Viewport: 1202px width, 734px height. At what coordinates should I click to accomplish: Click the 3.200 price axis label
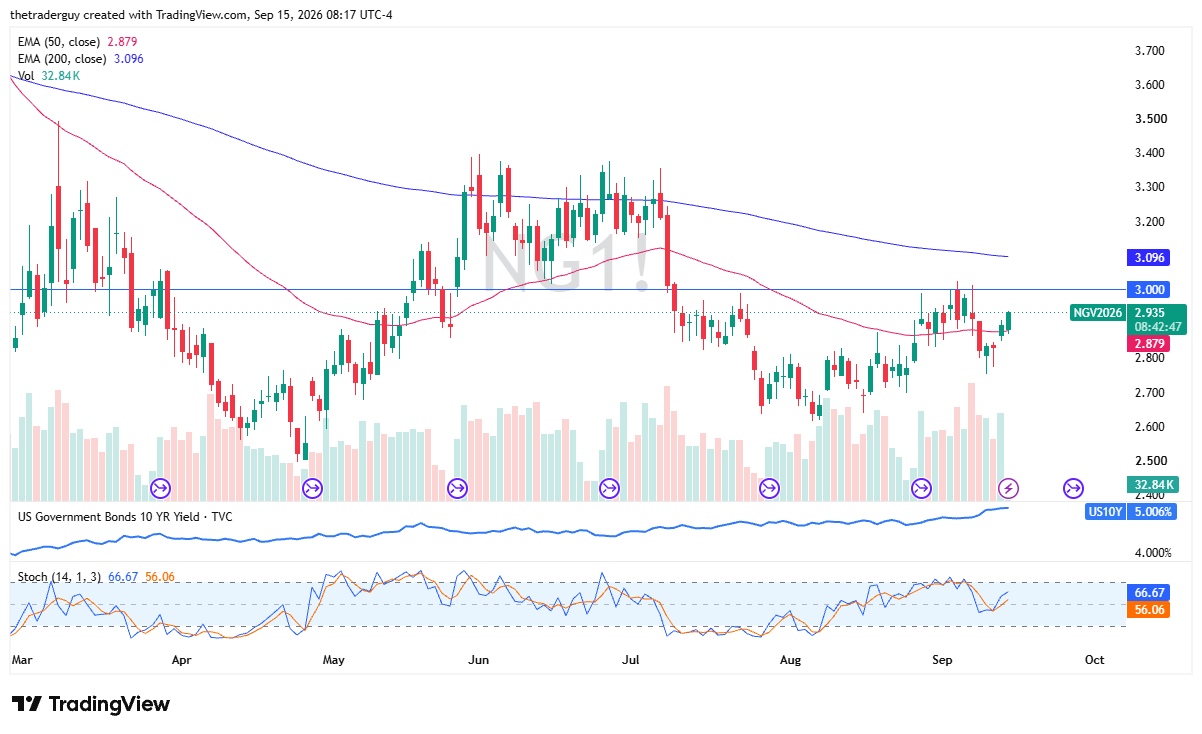point(1150,221)
